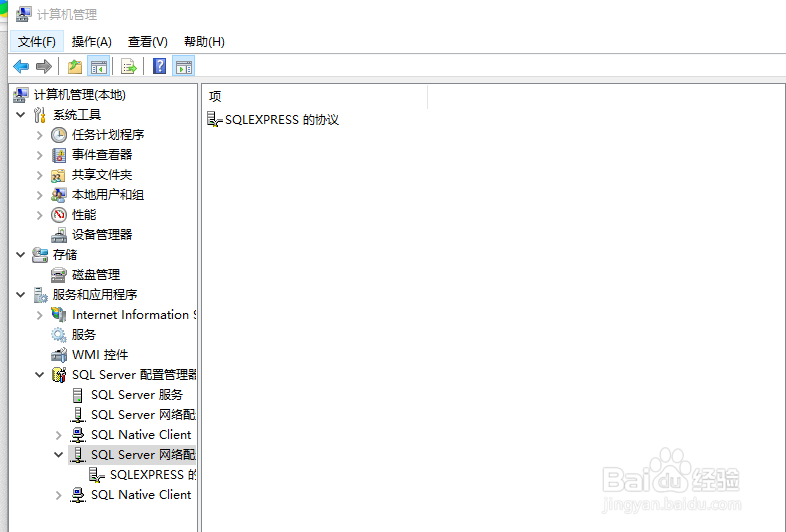Screen dimensions: 786x532
Task: Expand the last SQL Native Client node
Action: pyautogui.click(x=59, y=495)
